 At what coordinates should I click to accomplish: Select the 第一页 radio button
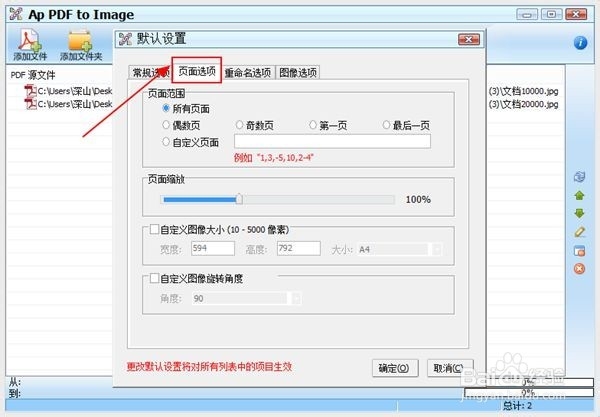[313, 125]
